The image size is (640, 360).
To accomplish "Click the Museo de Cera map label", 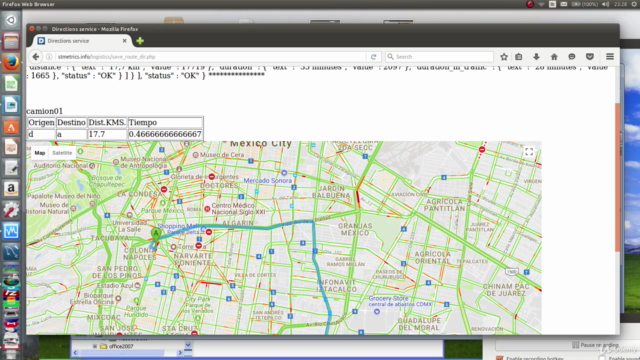I will click(222, 155).
